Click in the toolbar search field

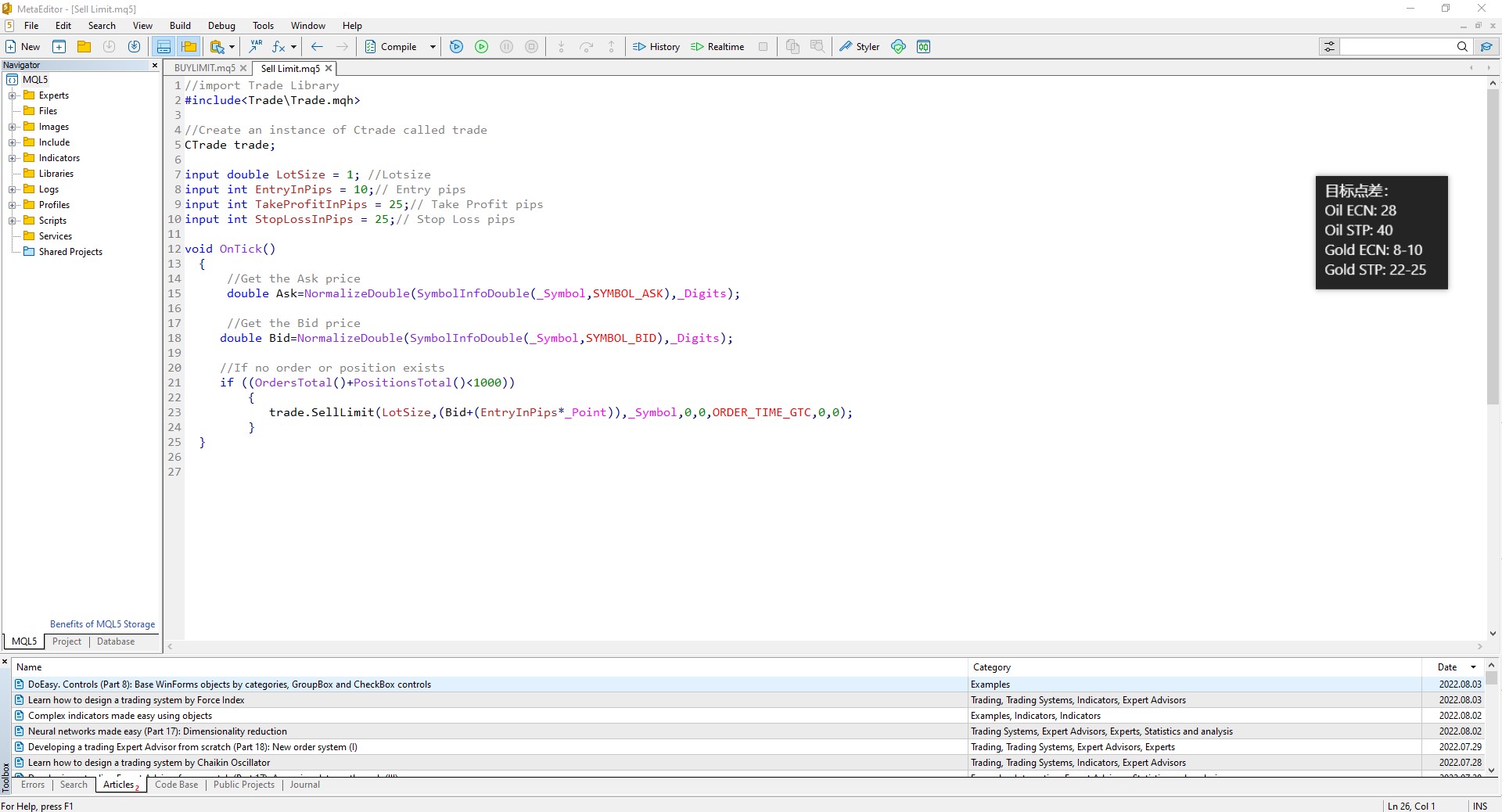tap(1396, 47)
